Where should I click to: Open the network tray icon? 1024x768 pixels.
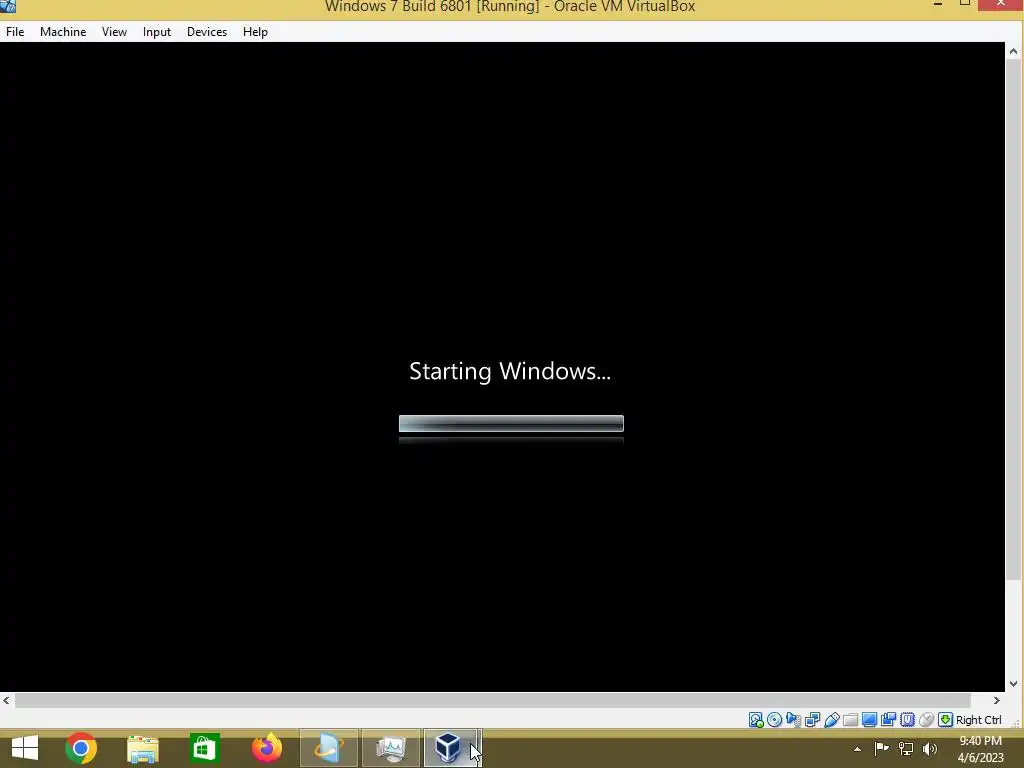906,749
